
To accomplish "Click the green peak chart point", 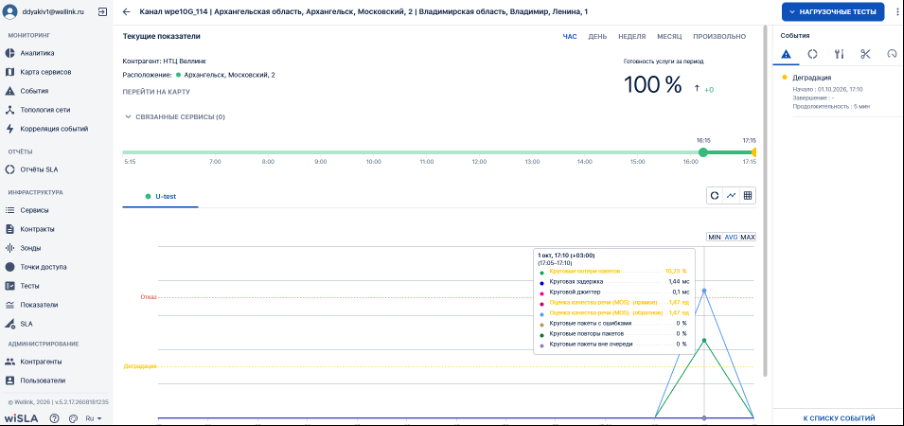I will [x=704, y=340].
